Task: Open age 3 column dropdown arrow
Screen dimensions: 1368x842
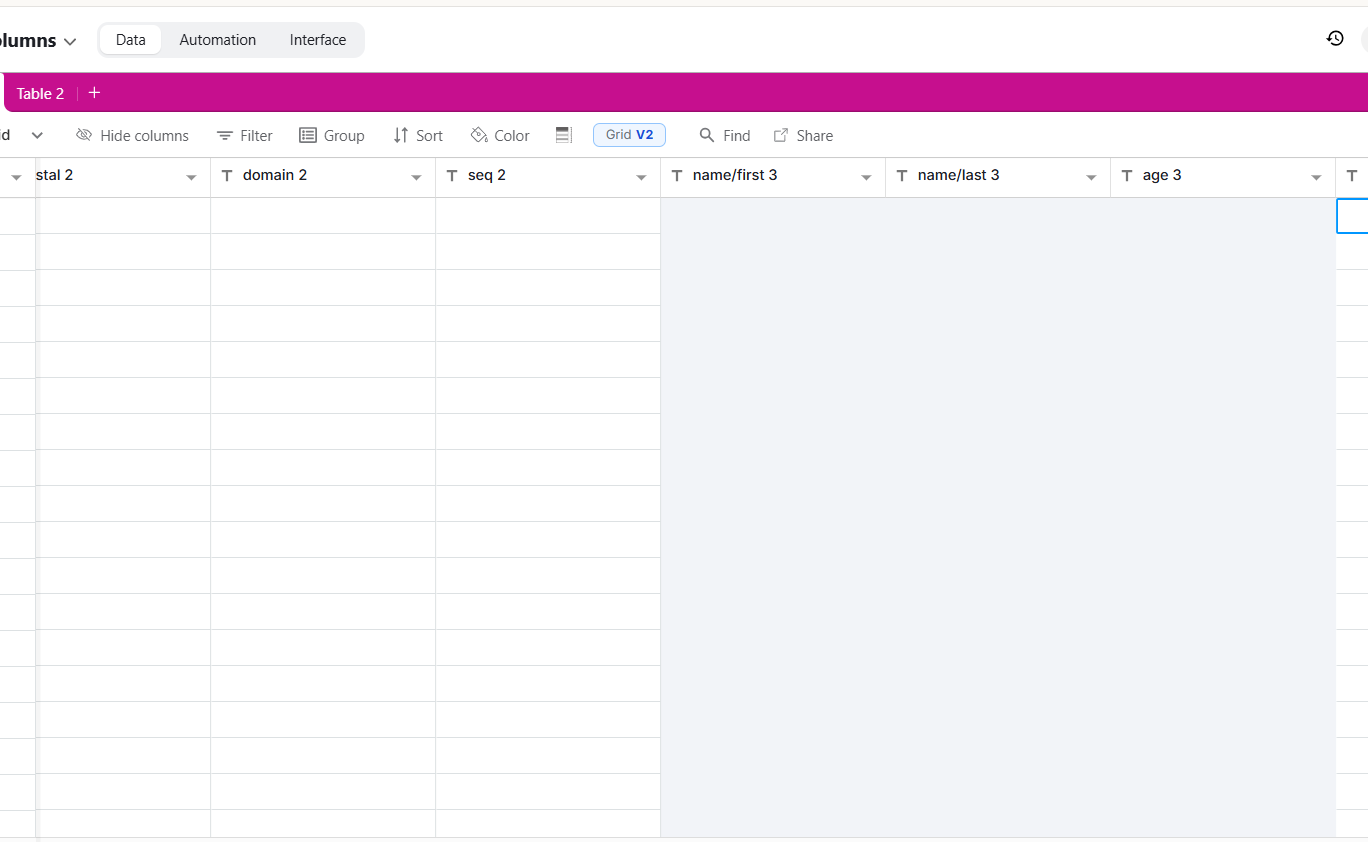Action: pyautogui.click(x=1316, y=178)
